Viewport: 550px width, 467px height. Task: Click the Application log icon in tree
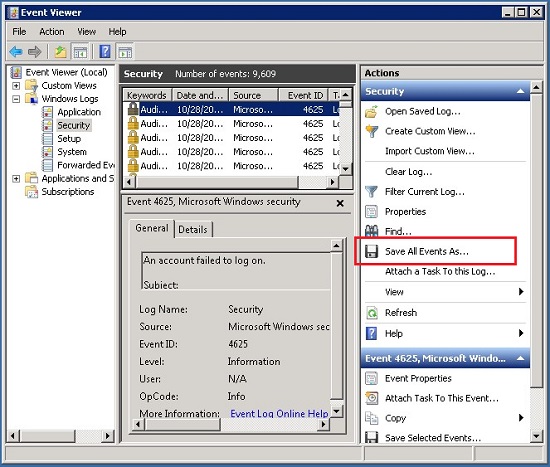pos(47,112)
